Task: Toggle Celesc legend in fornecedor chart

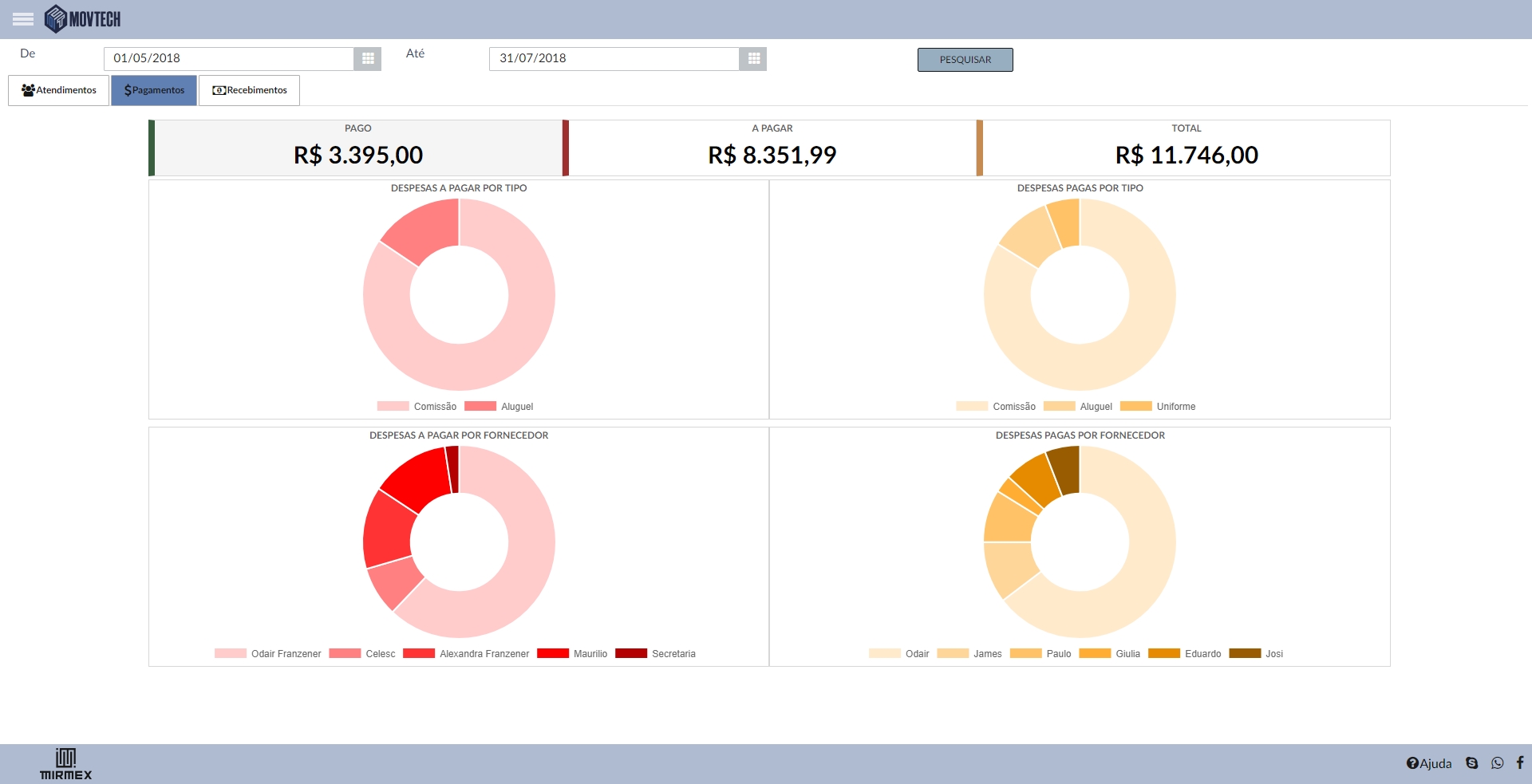Action: (362, 654)
